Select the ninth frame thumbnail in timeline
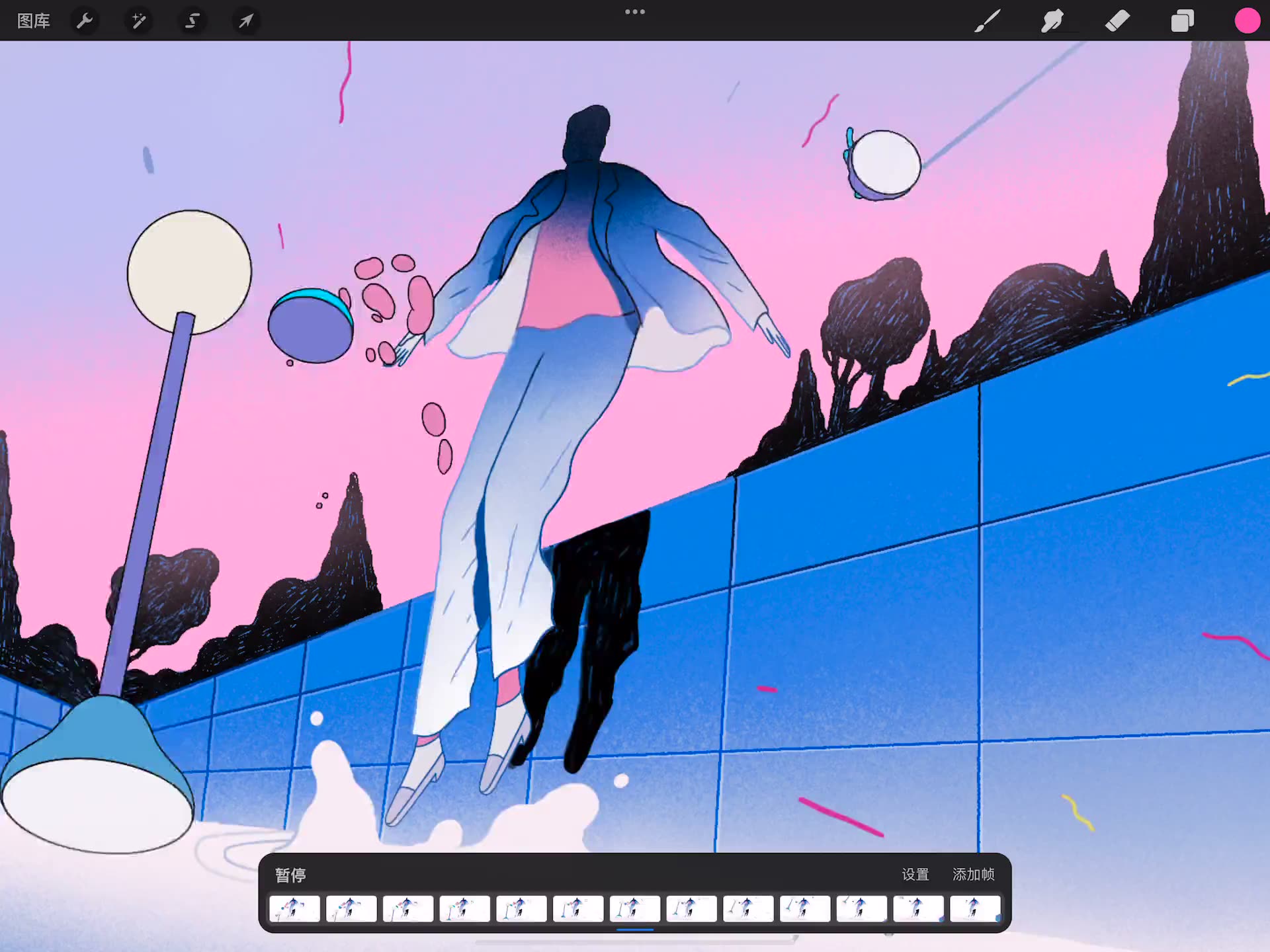The height and width of the screenshot is (952, 1270). click(748, 909)
